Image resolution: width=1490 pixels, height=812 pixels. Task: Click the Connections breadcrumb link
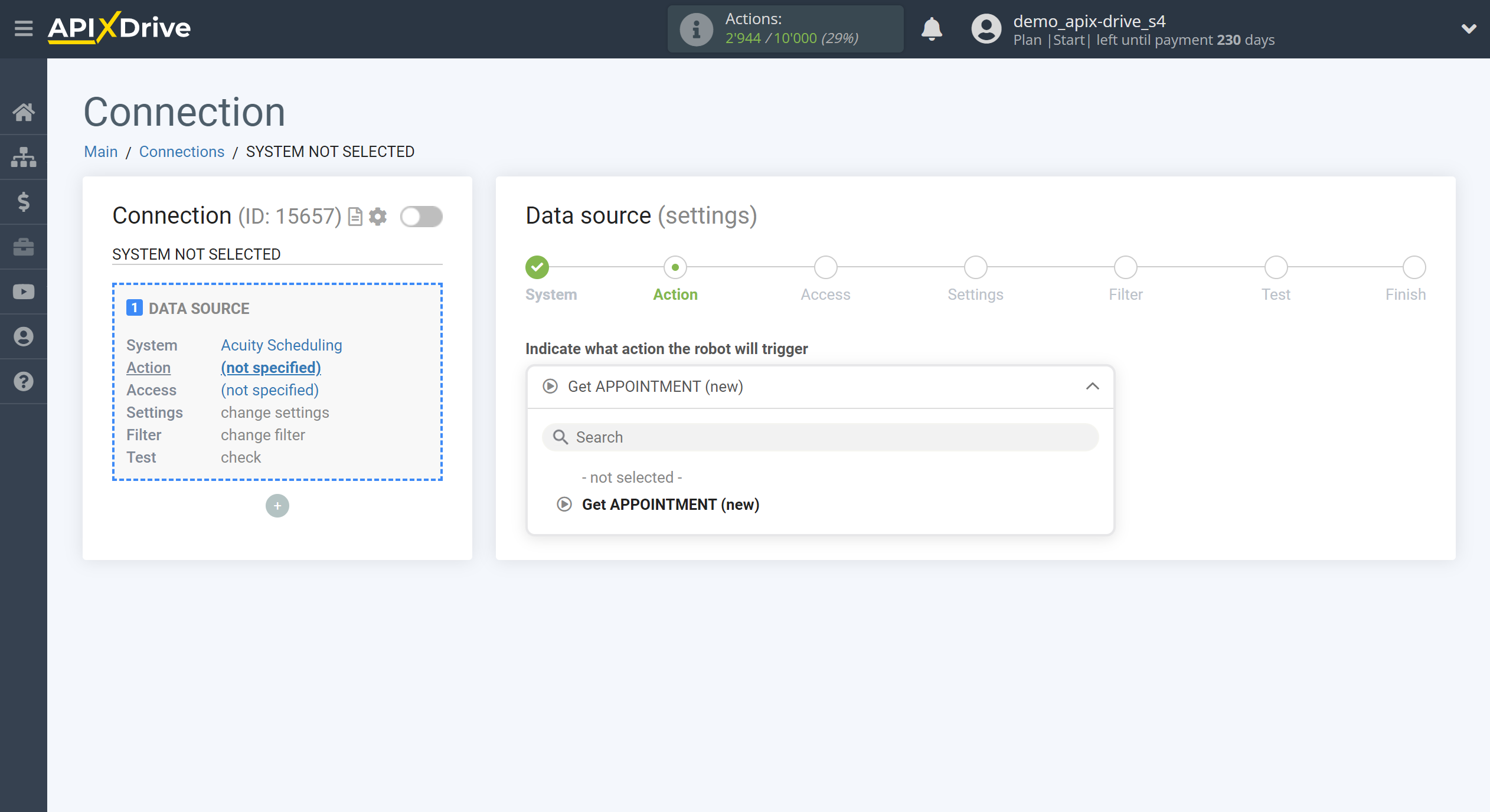coord(181,151)
